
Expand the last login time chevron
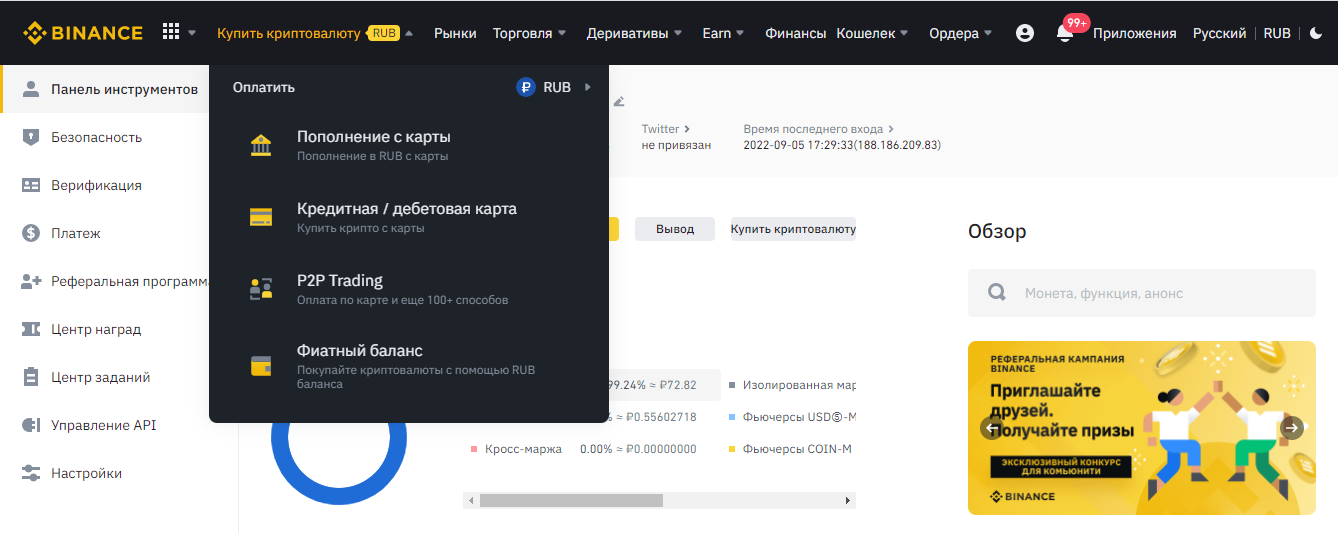(x=891, y=129)
